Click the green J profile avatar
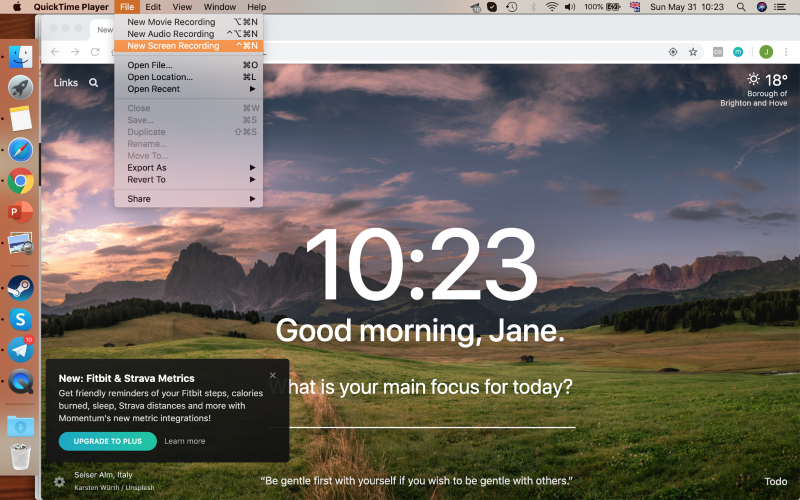 click(766, 52)
